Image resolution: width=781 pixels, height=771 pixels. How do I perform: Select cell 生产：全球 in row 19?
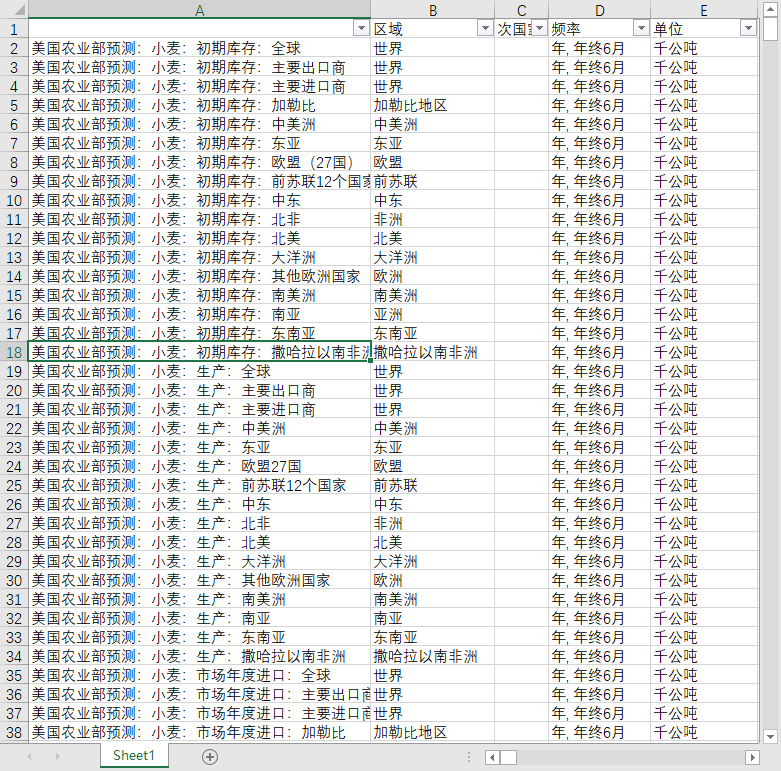[199, 371]
